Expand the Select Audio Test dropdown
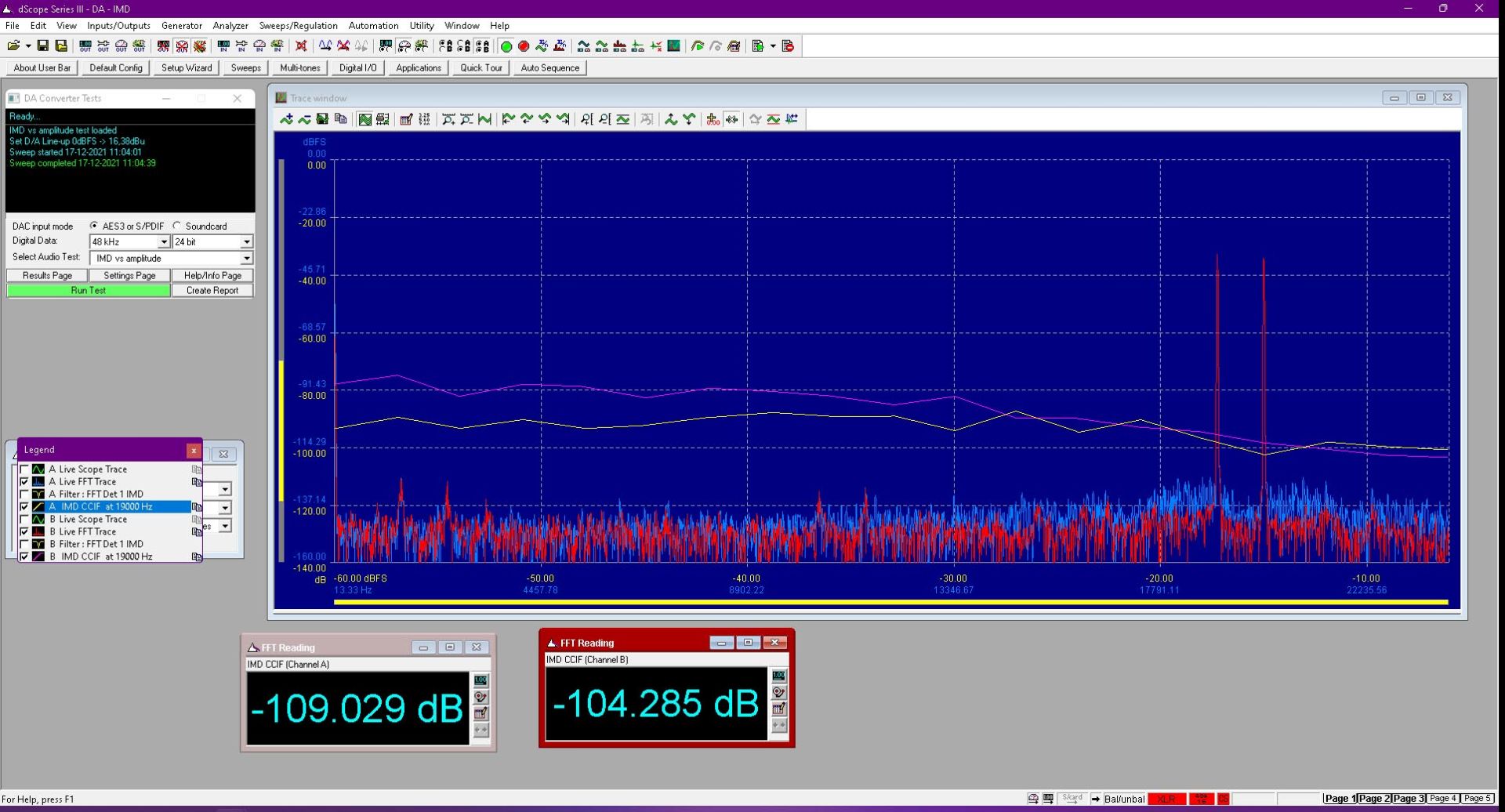The image size is (1505, 812). 246,258
